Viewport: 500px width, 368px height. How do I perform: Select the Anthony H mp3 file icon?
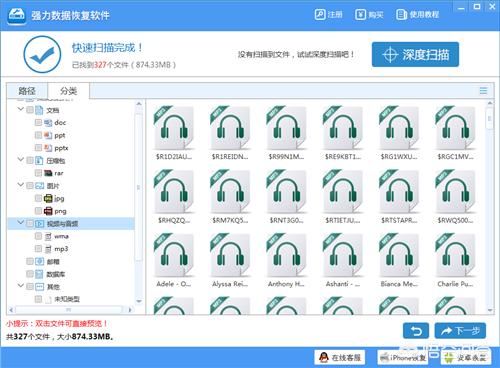click(286, 256)
